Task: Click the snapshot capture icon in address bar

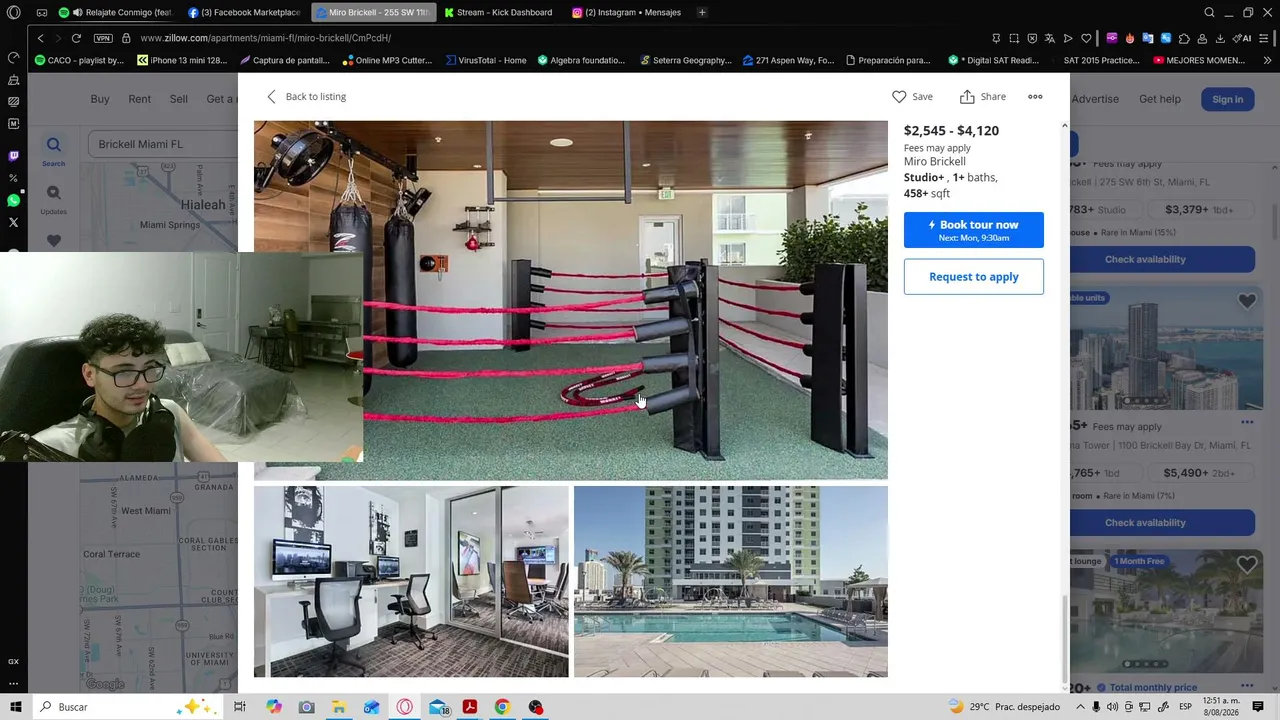Action: (1014, 38)
